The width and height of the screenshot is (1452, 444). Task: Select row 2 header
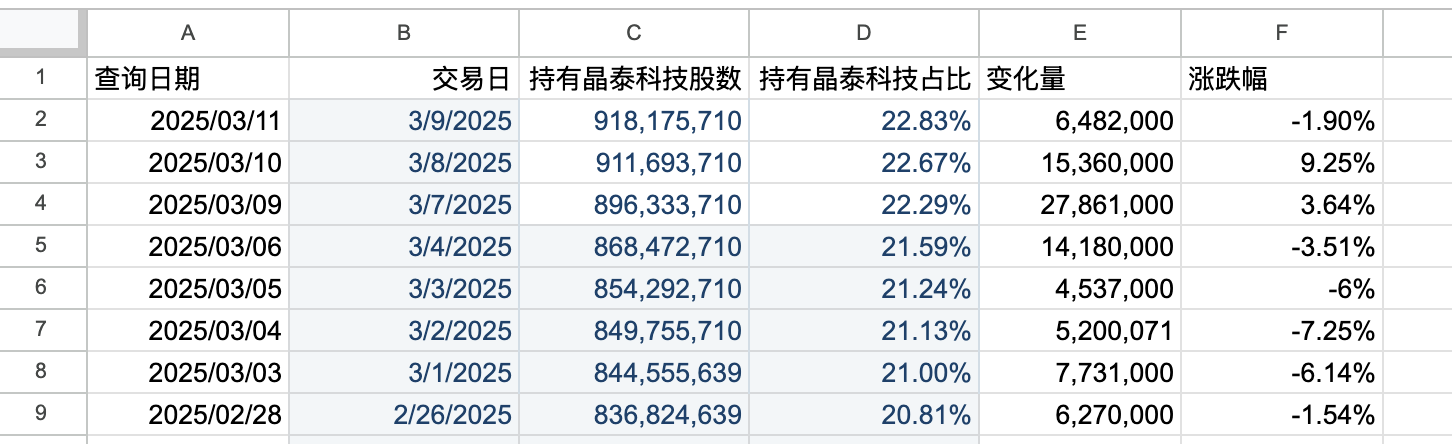point(44,120)
